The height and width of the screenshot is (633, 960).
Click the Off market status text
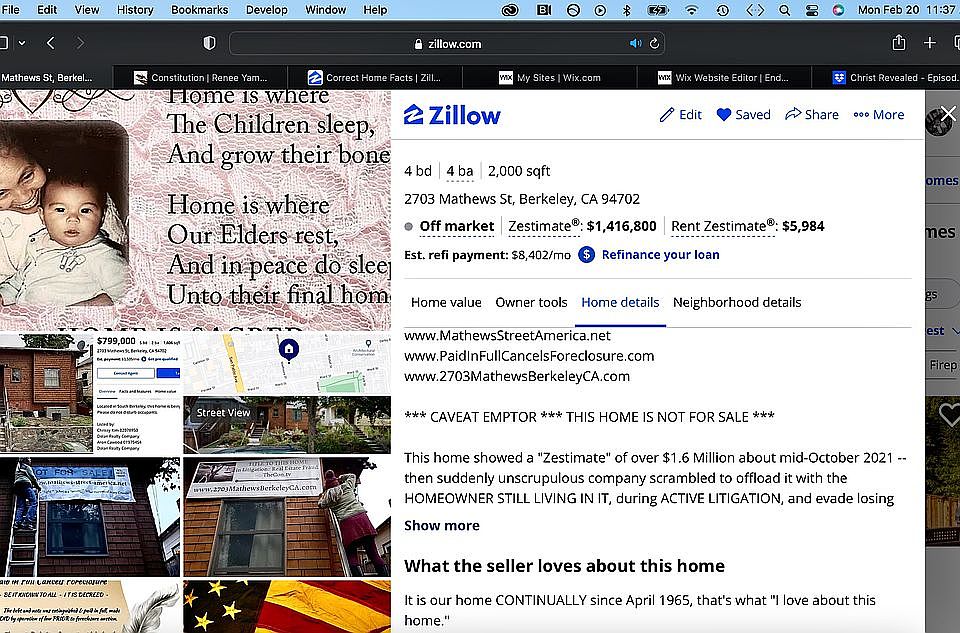coord(456,227)
